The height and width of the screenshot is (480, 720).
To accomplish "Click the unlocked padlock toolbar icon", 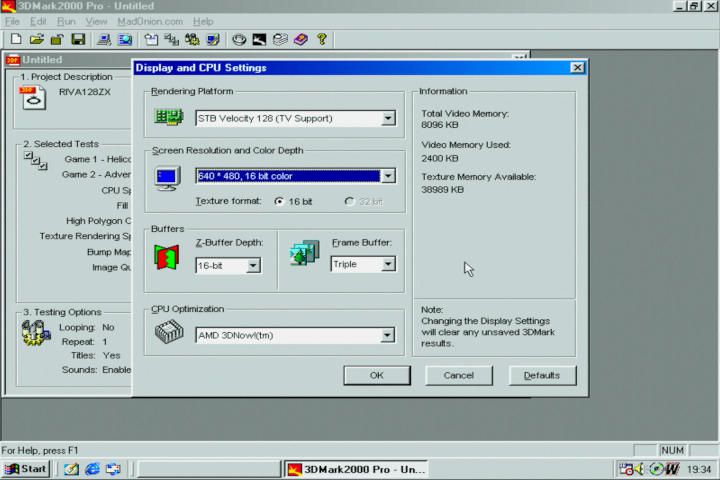I will 57,40.
